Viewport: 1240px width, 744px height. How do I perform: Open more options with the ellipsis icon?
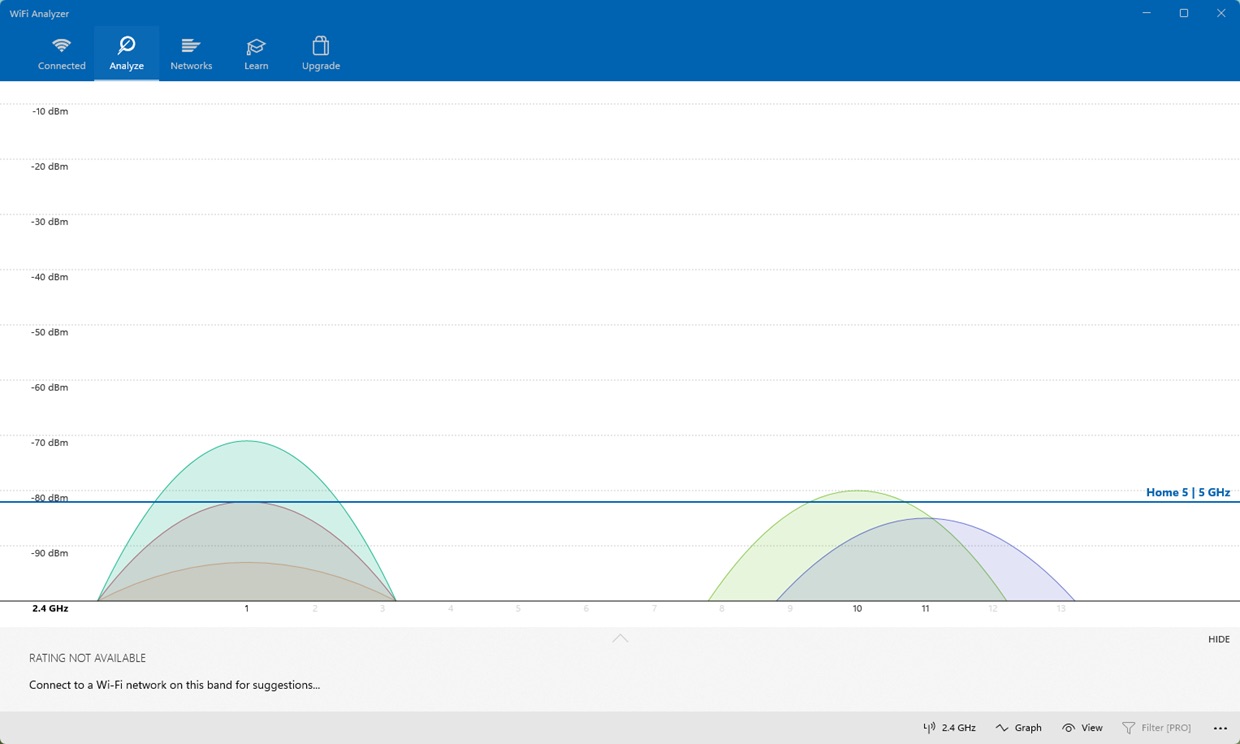(x=1220, y=727)
